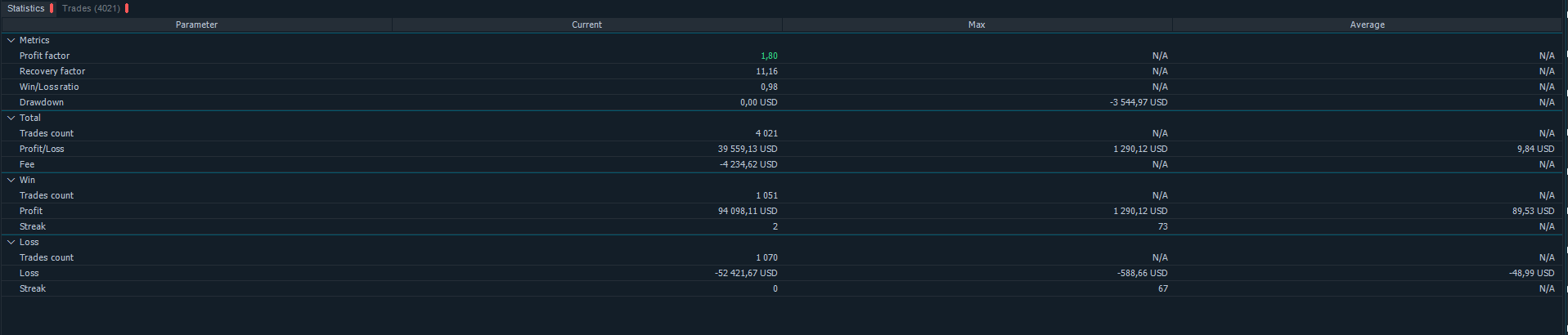This screenshot has width=1568, height=335.
Task: Click the Current column header
Action: [586, 25]
